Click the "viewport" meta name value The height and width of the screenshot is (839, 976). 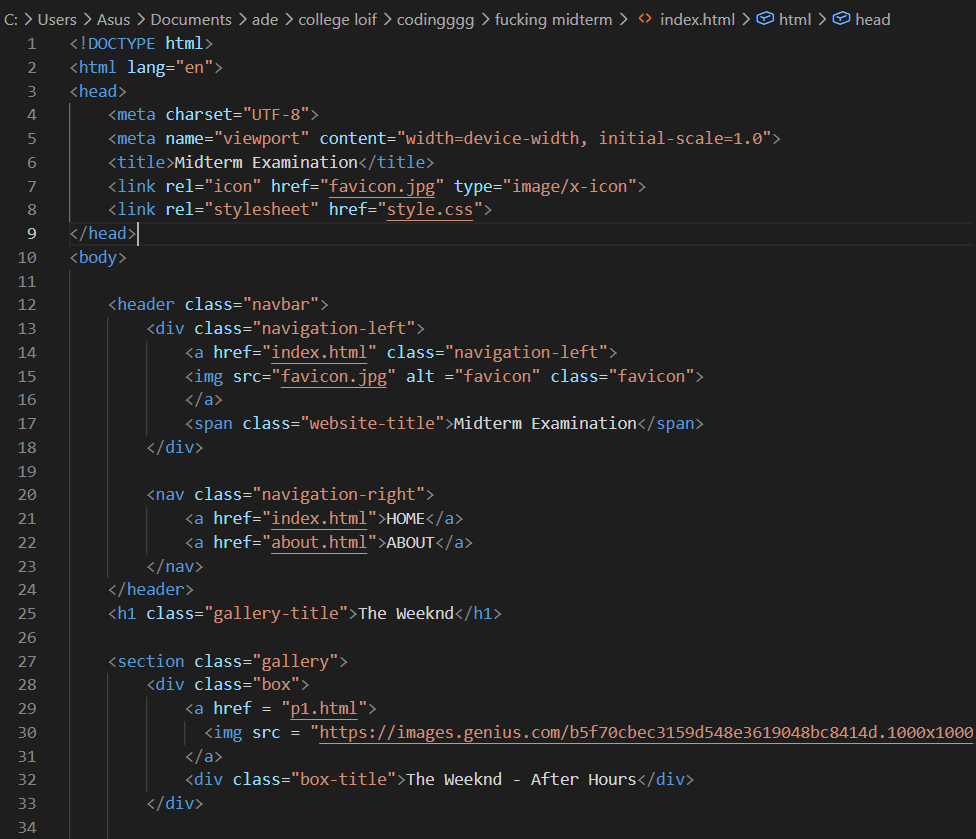261,138
